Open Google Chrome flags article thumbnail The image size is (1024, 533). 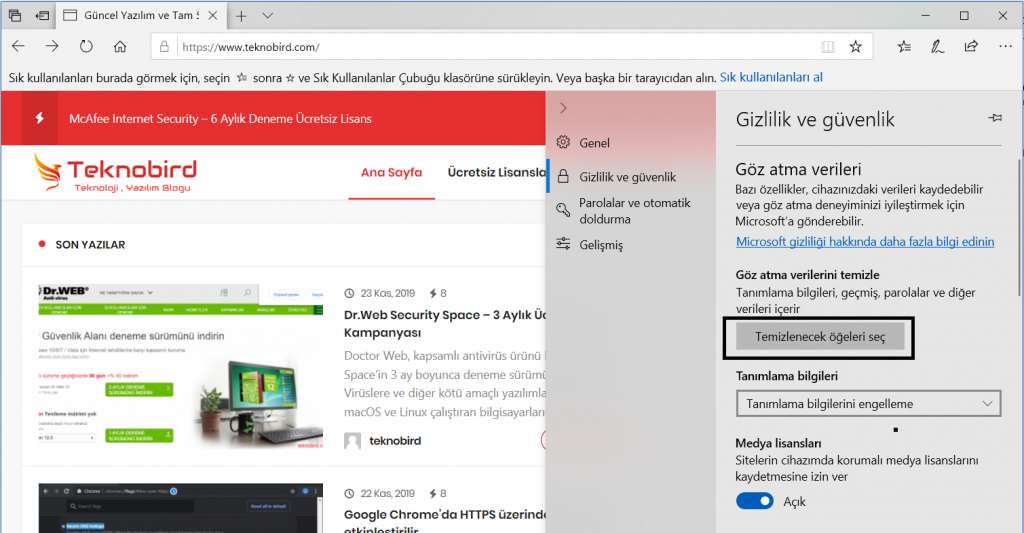(180, 508)
